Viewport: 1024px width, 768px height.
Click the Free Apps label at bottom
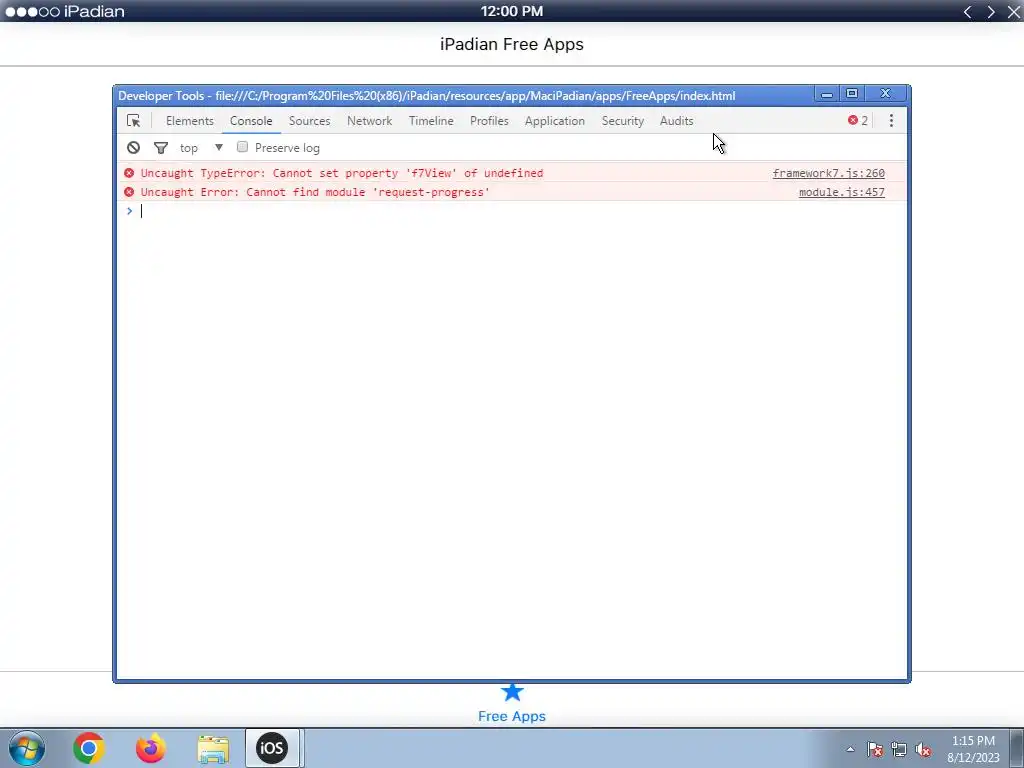point(512,716)
